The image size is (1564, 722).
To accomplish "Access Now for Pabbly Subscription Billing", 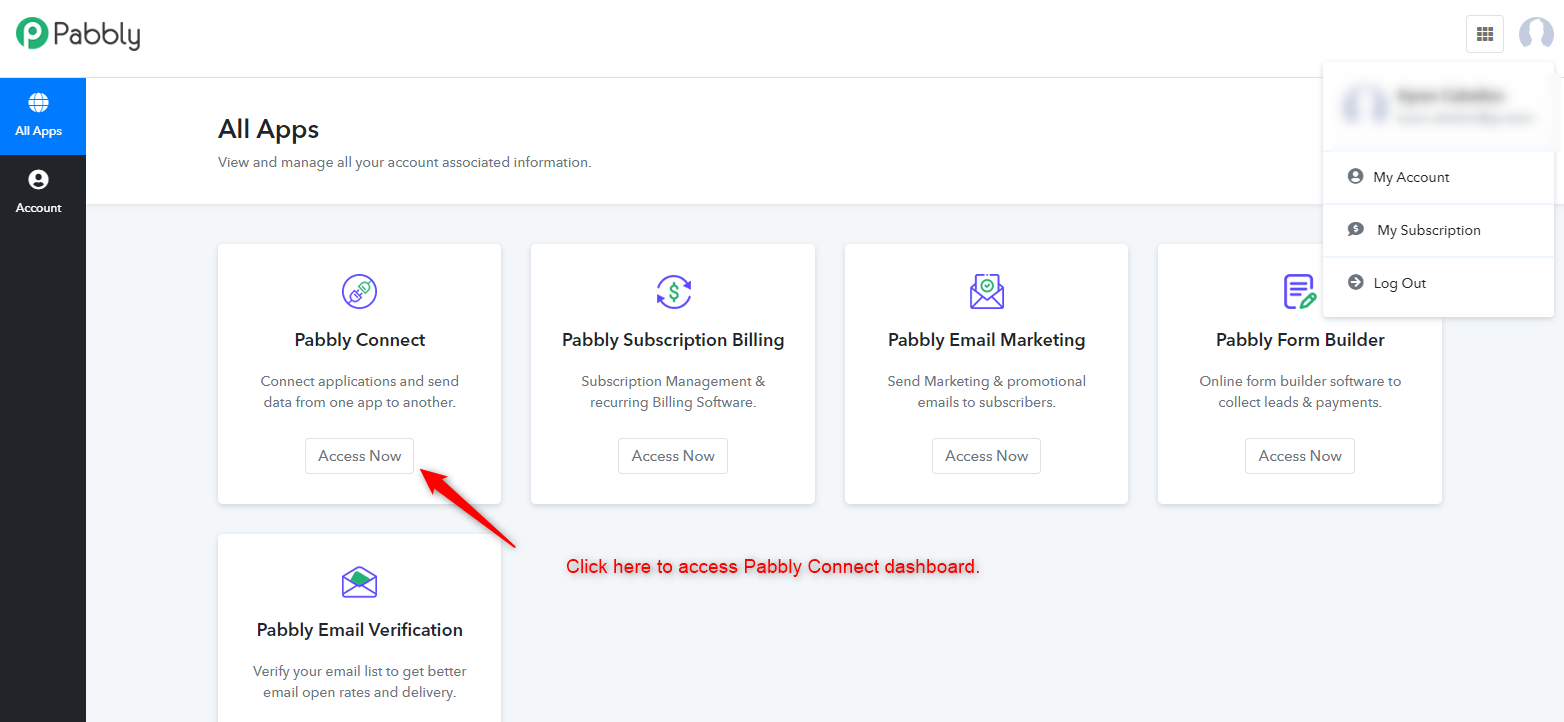I will (673, 456).
